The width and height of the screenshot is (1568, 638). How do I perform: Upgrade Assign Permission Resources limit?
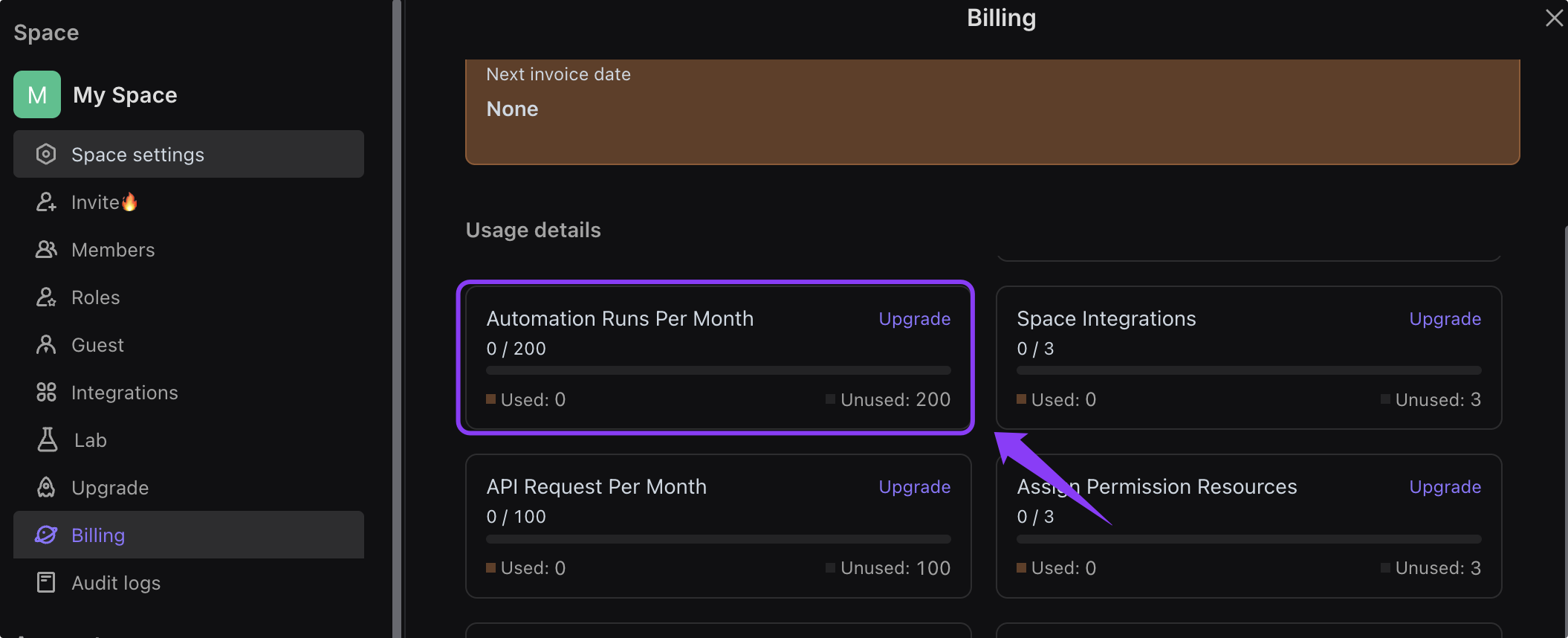[x=1445, y=487]
